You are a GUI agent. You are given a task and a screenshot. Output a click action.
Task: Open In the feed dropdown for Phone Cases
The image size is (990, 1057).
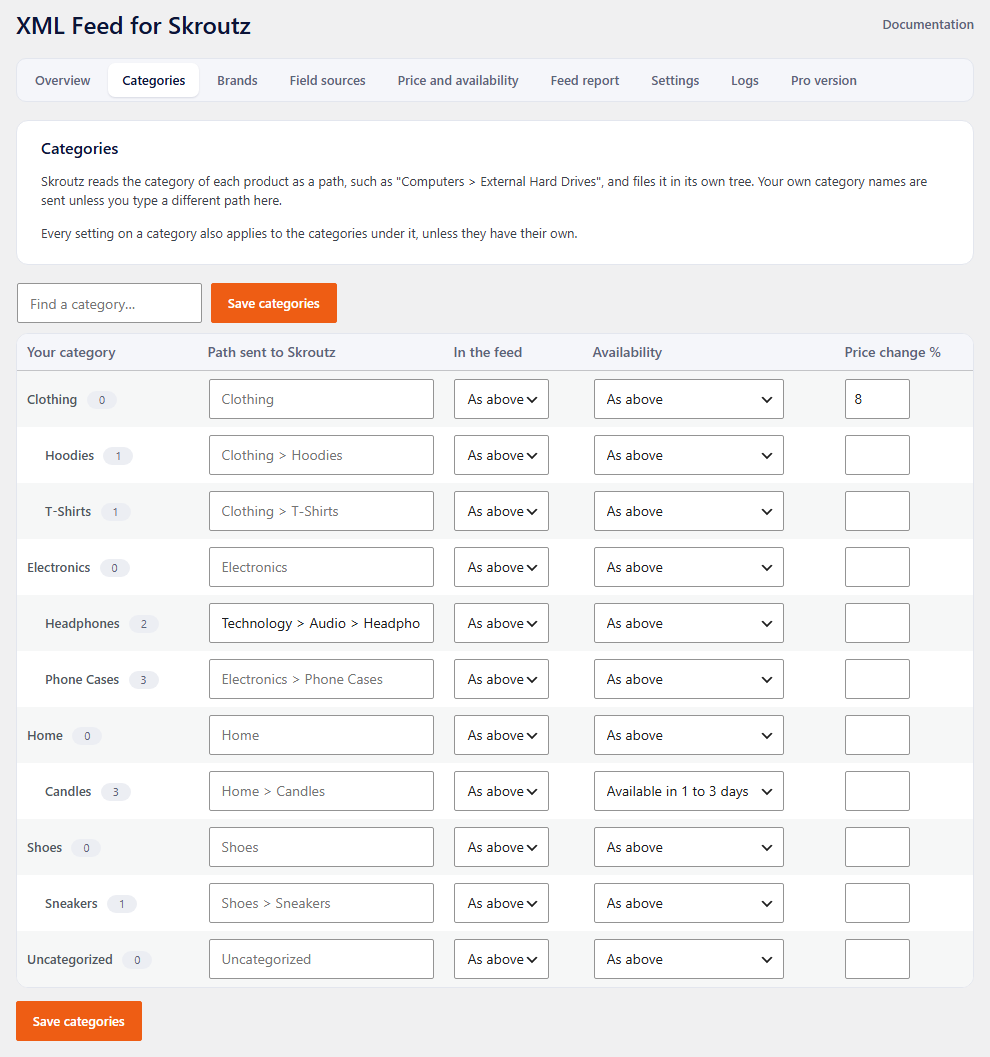[501, 679]
